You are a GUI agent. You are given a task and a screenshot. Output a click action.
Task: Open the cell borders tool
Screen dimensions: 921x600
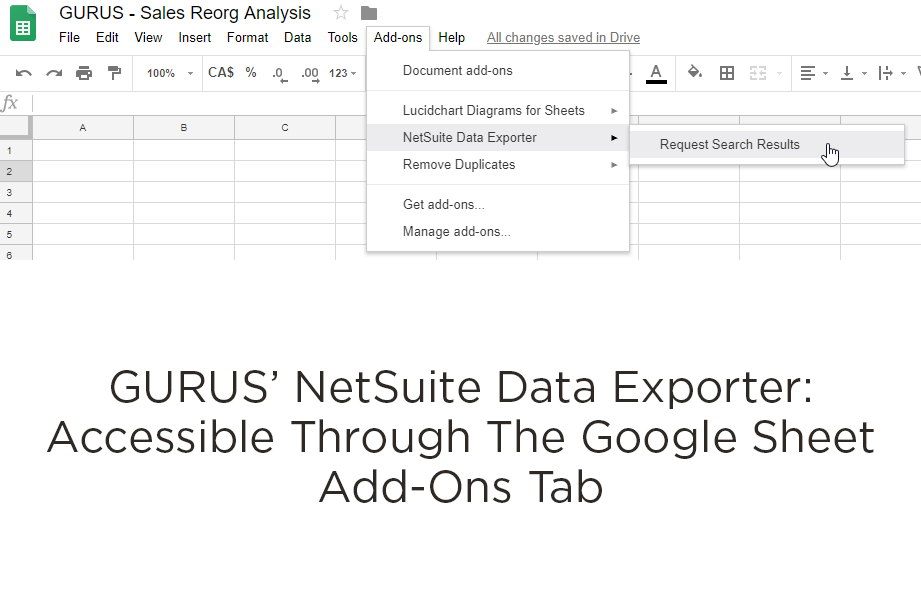pyautogui.click(x=727, y=73)
